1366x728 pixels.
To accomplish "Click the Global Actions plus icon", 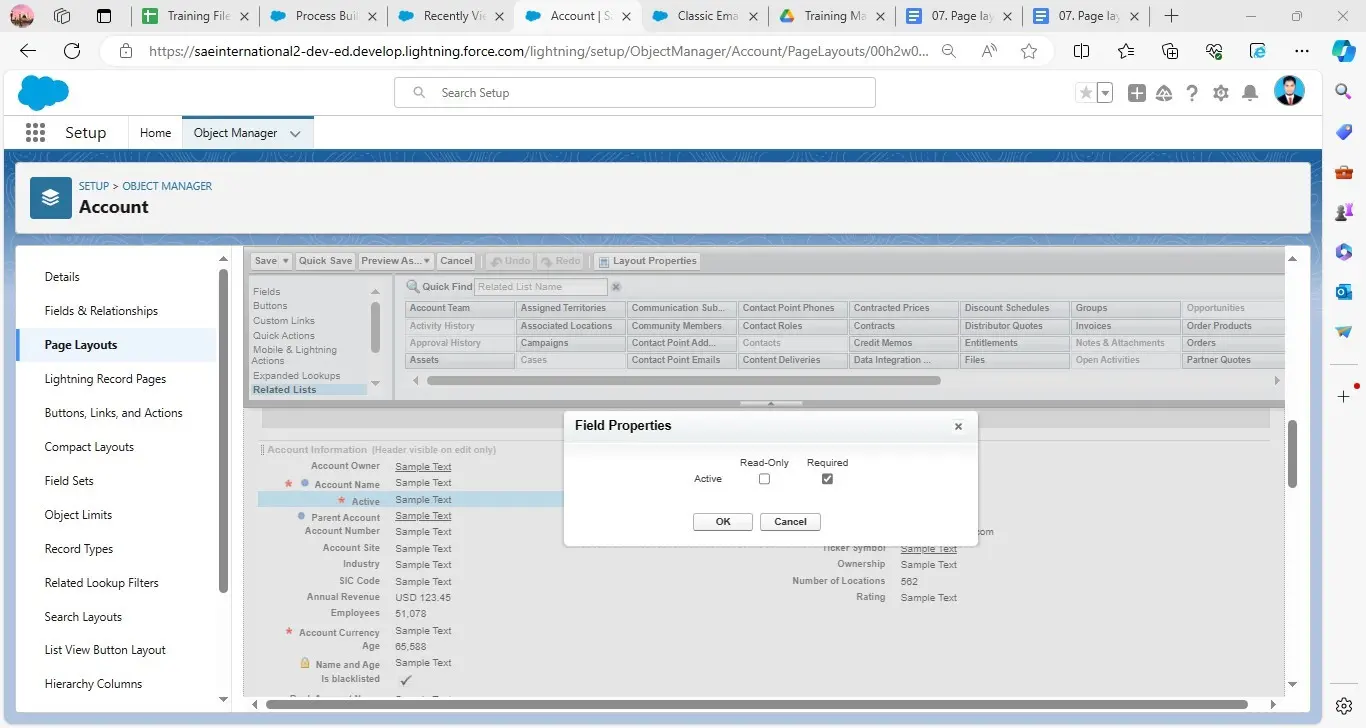I will pos(1136,93).
